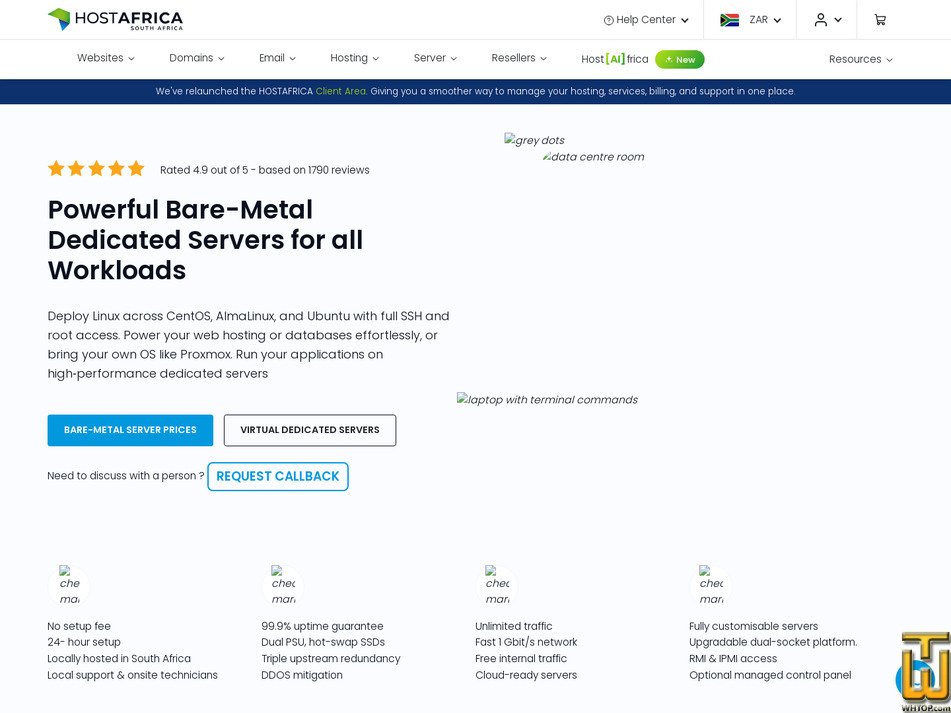This screenshot has height=713, width=951.
Task: Click 'Fast 1 Gbit/s network' text
Action: coord(526,642)
